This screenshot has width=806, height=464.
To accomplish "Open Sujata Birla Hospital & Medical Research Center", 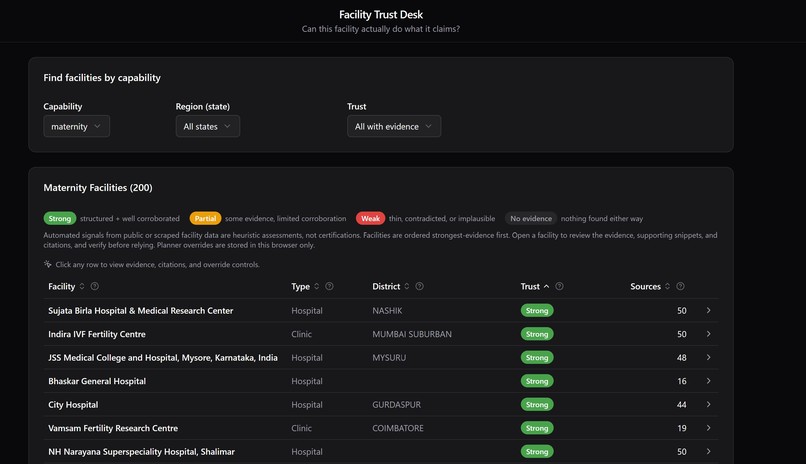I will (x=140, y=310).
